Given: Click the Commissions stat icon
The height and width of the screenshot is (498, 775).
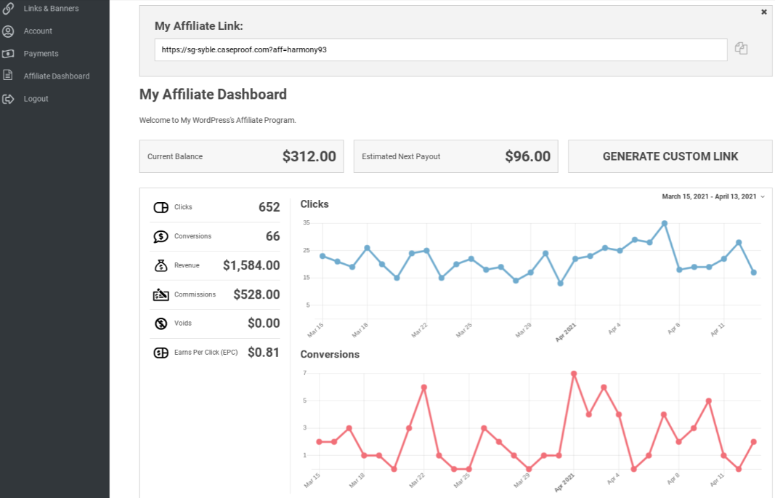Looking at the screenshot, I should pyautogui.click(x=161, y=294).
